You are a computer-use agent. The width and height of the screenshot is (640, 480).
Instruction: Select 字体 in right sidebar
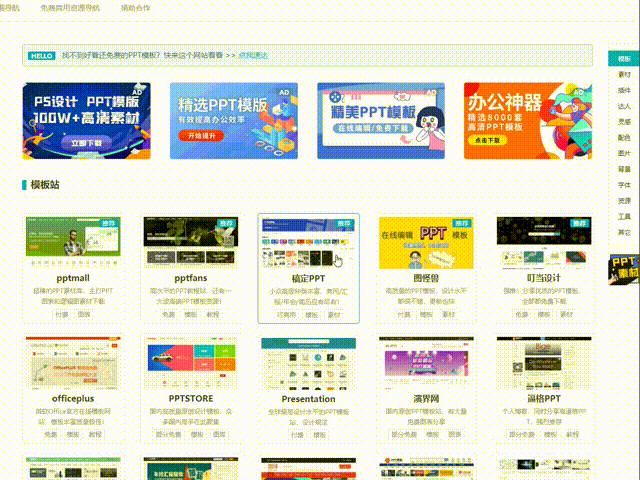[x=624, y=185]
